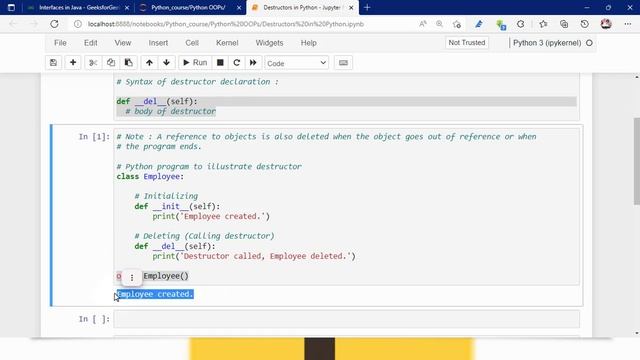The width and height of the screenshot is (640, 360).
Task: Close the Python_course/Python OOPs tab
Action: click(239, 8)
